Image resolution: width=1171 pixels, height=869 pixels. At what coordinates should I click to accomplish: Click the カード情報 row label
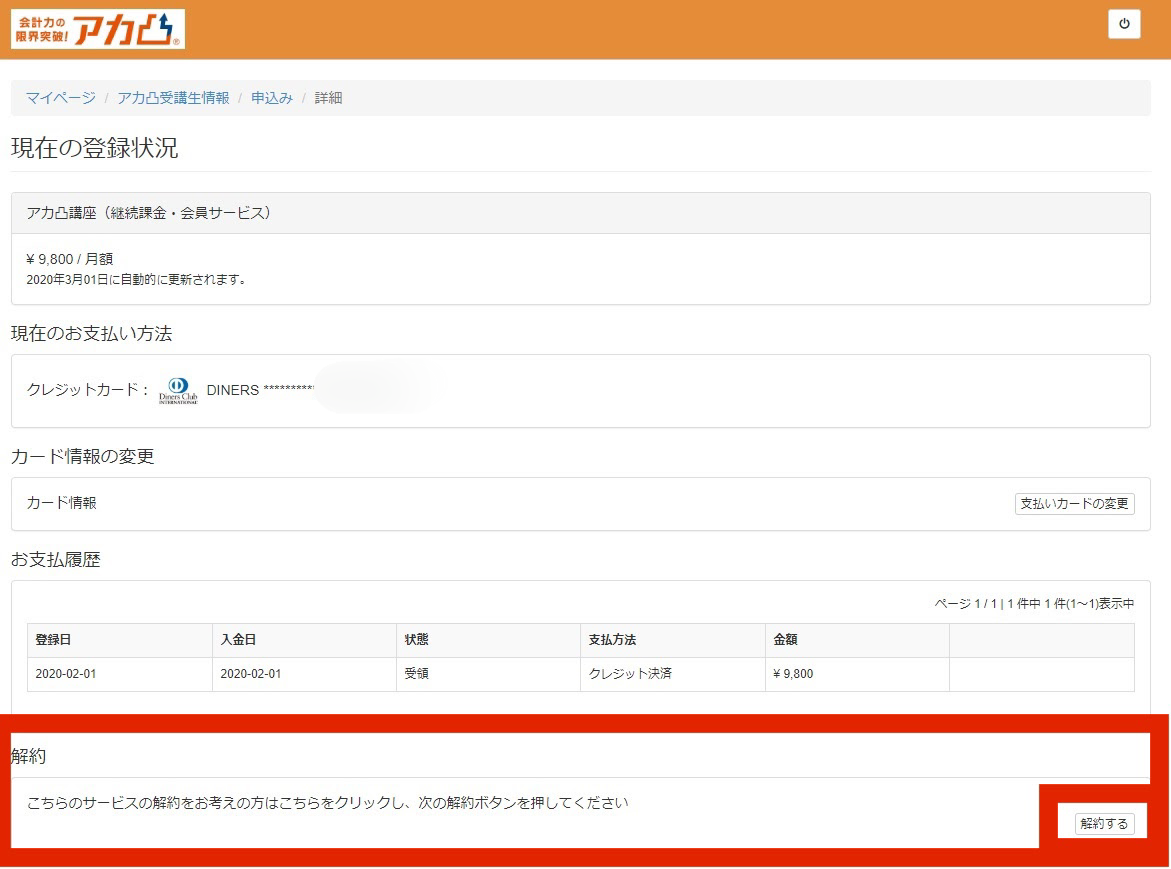click(61, 504)
